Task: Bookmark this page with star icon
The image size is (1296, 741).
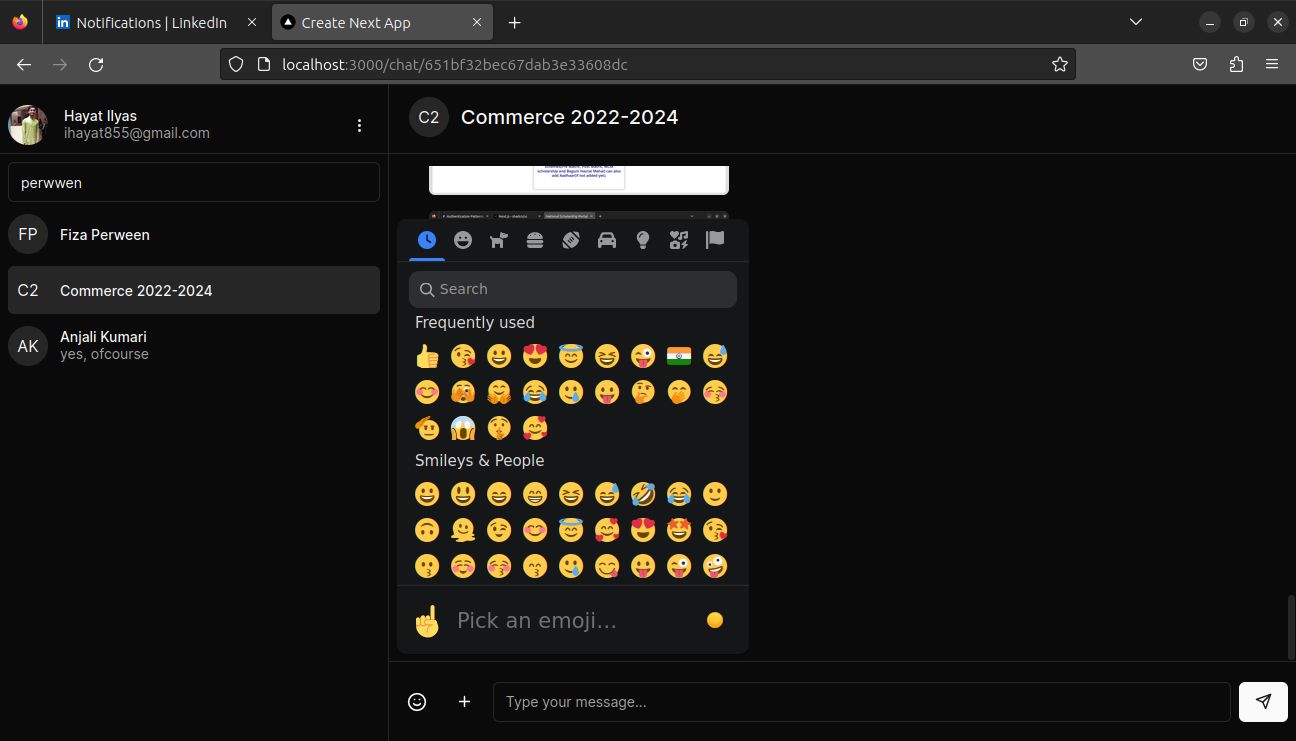Action: coord(1060,64)
